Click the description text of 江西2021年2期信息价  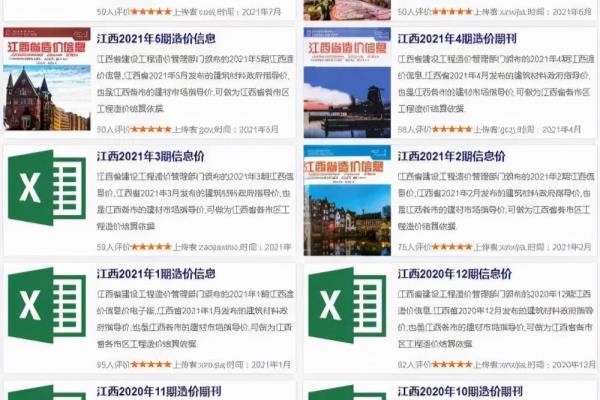tap(496, 201)
